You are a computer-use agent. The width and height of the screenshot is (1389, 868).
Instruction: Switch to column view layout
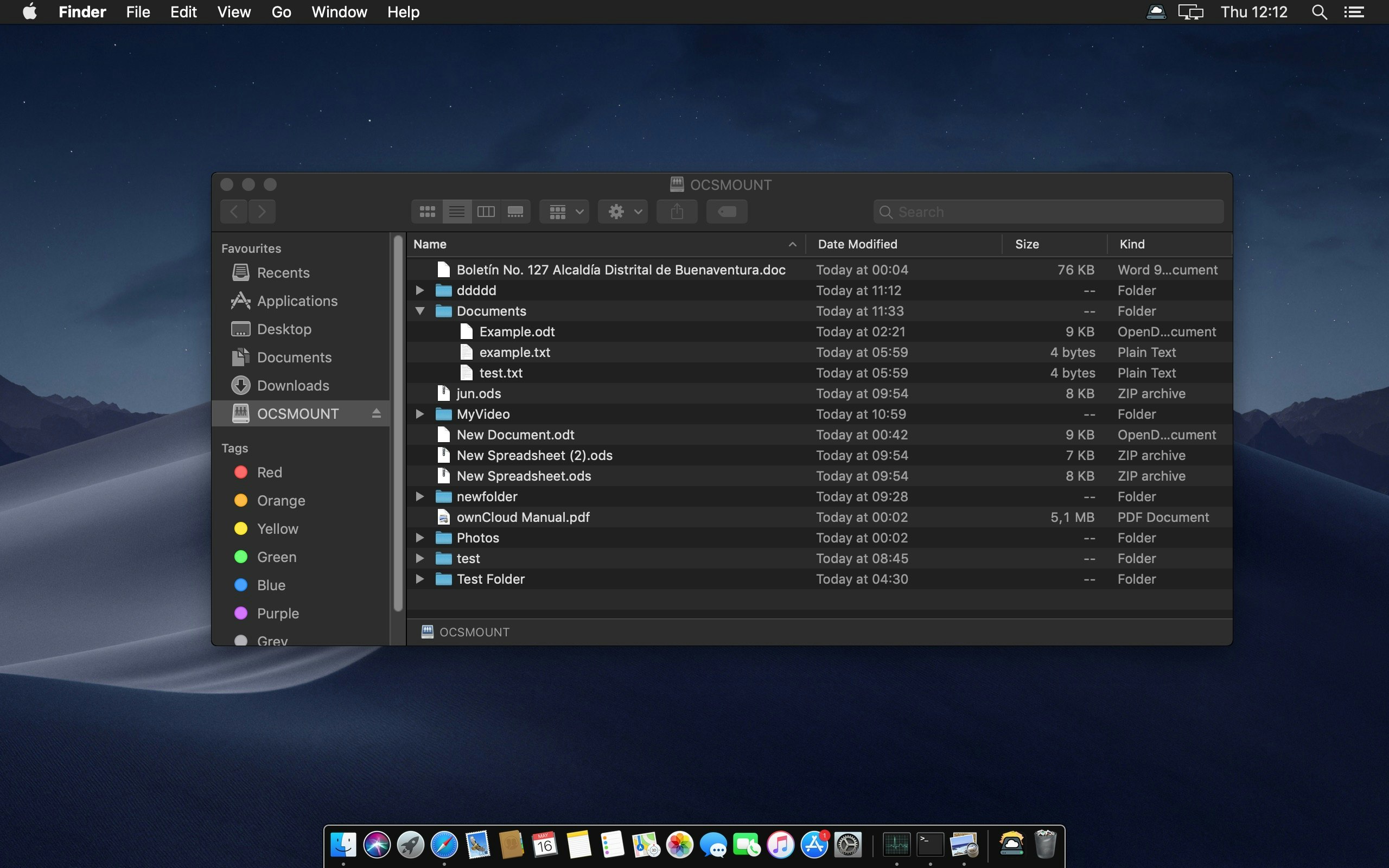point(486,211)
